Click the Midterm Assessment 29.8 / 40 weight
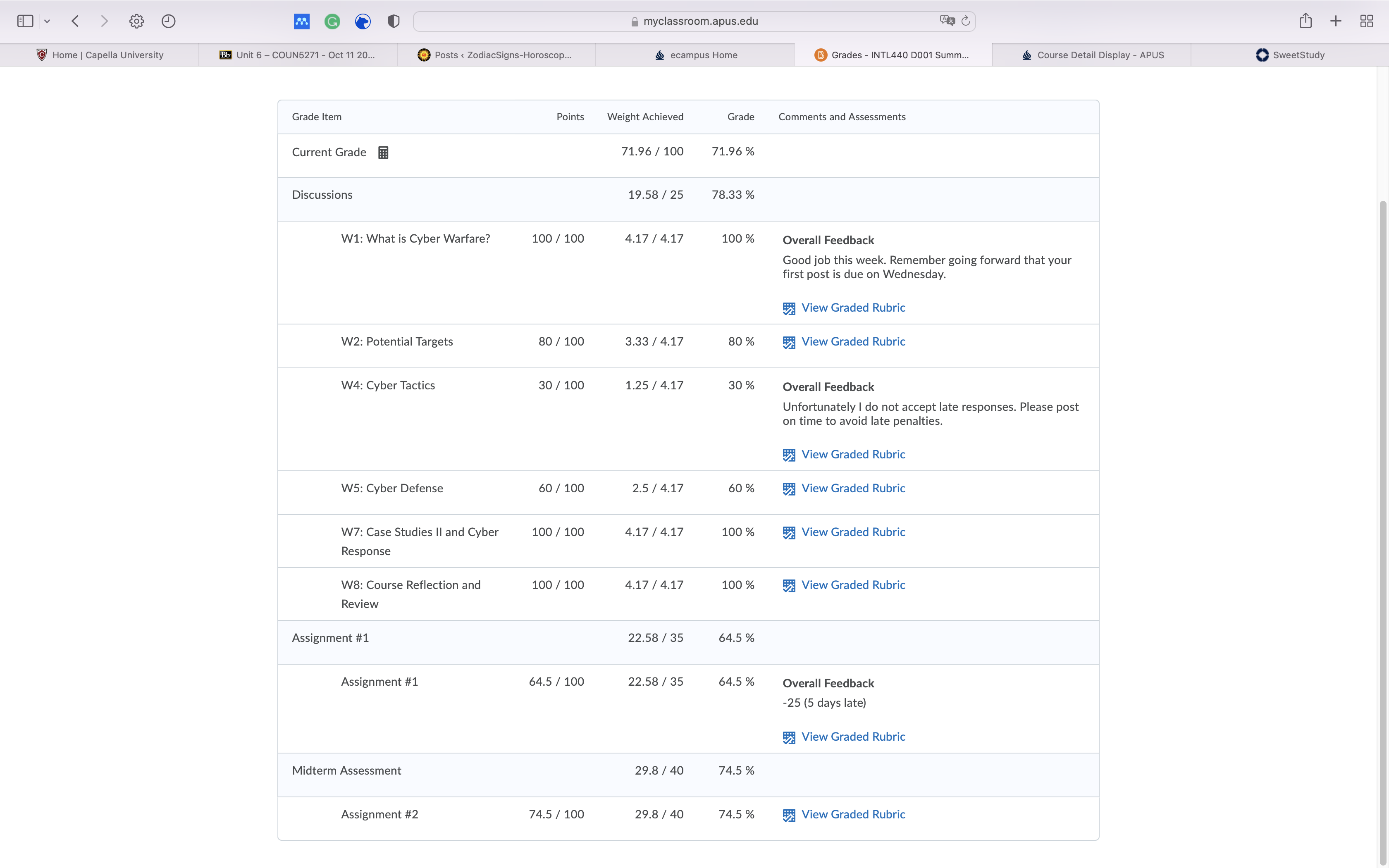Image resolution: width=1389 pixels, height=868 pixels. [x=659, y=771]
